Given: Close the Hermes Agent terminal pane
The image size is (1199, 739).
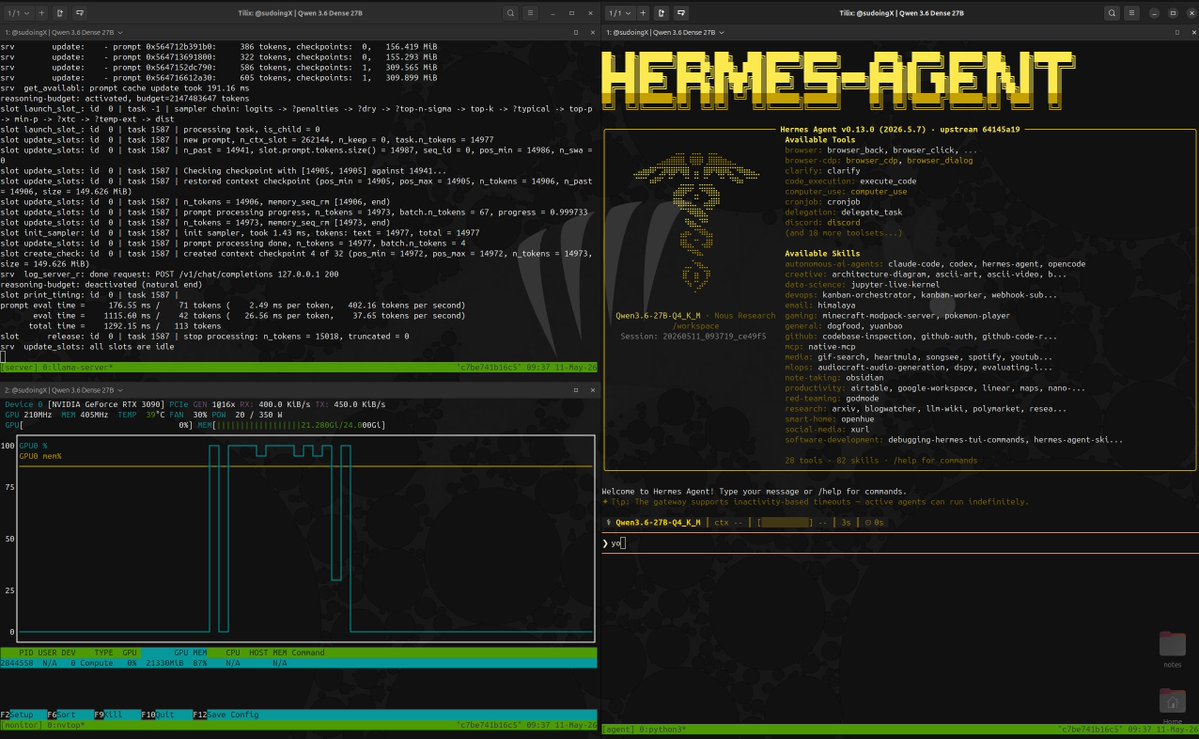Looking at the screenshot, I should [x=1193, y=33].
